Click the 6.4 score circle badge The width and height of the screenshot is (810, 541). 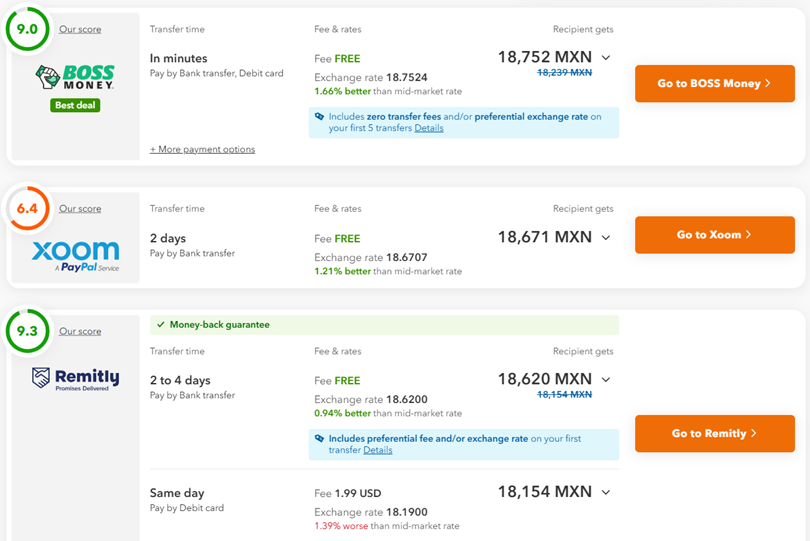(x=27, y=208)
